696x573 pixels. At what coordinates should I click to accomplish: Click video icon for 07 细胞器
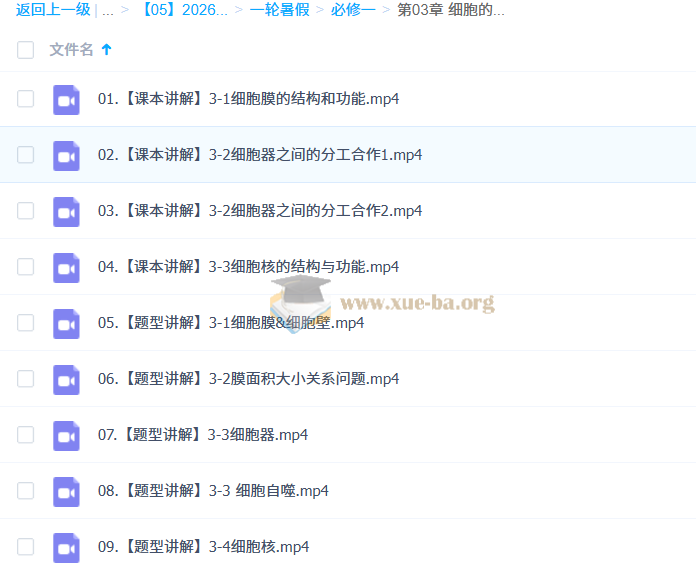[x=66, y=435]
